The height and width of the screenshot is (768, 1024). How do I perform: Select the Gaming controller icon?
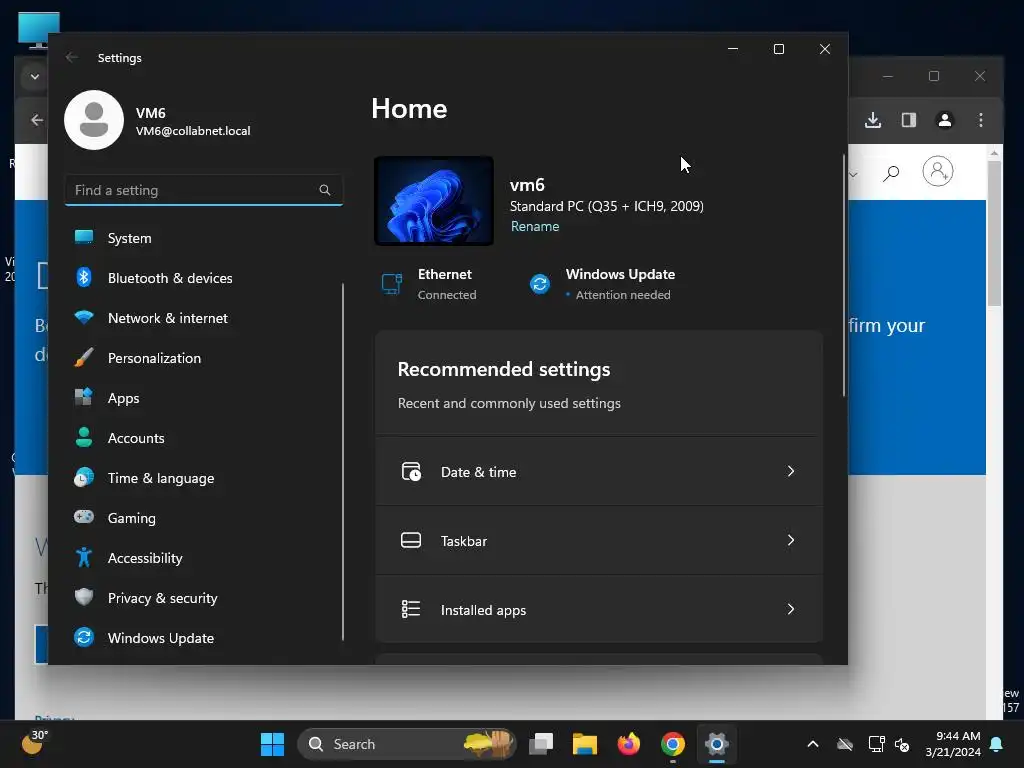pyautogui.click(x=84, y=517)
